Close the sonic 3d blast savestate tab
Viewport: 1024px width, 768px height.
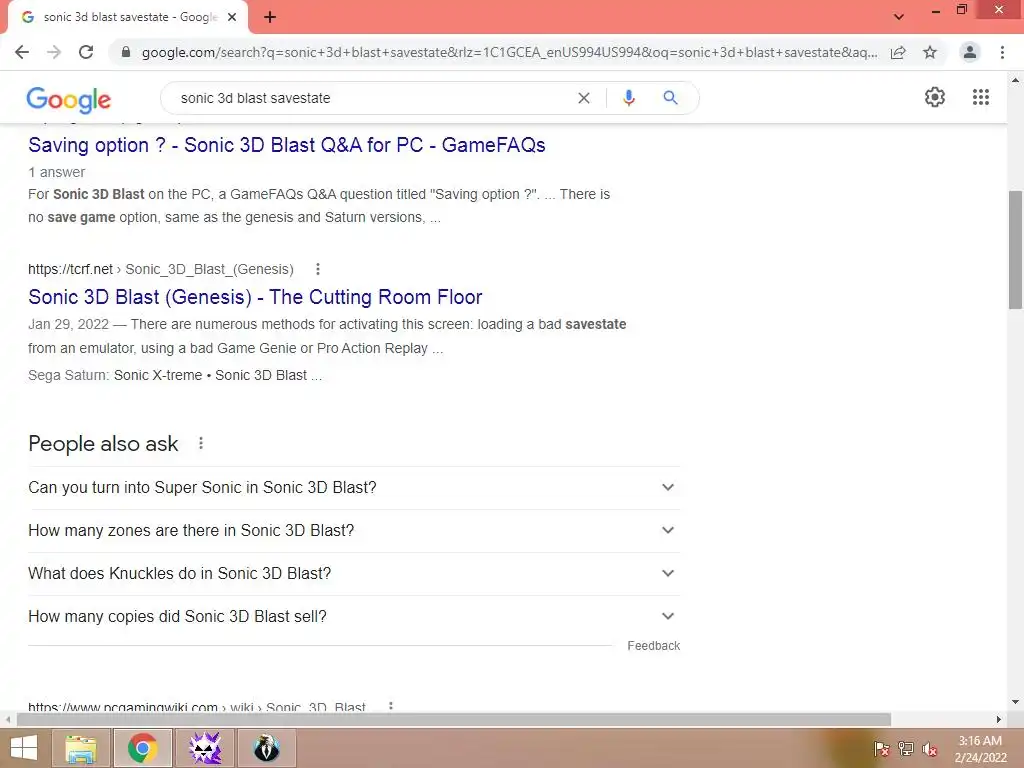pyautogui.click(x=232, y=18)
